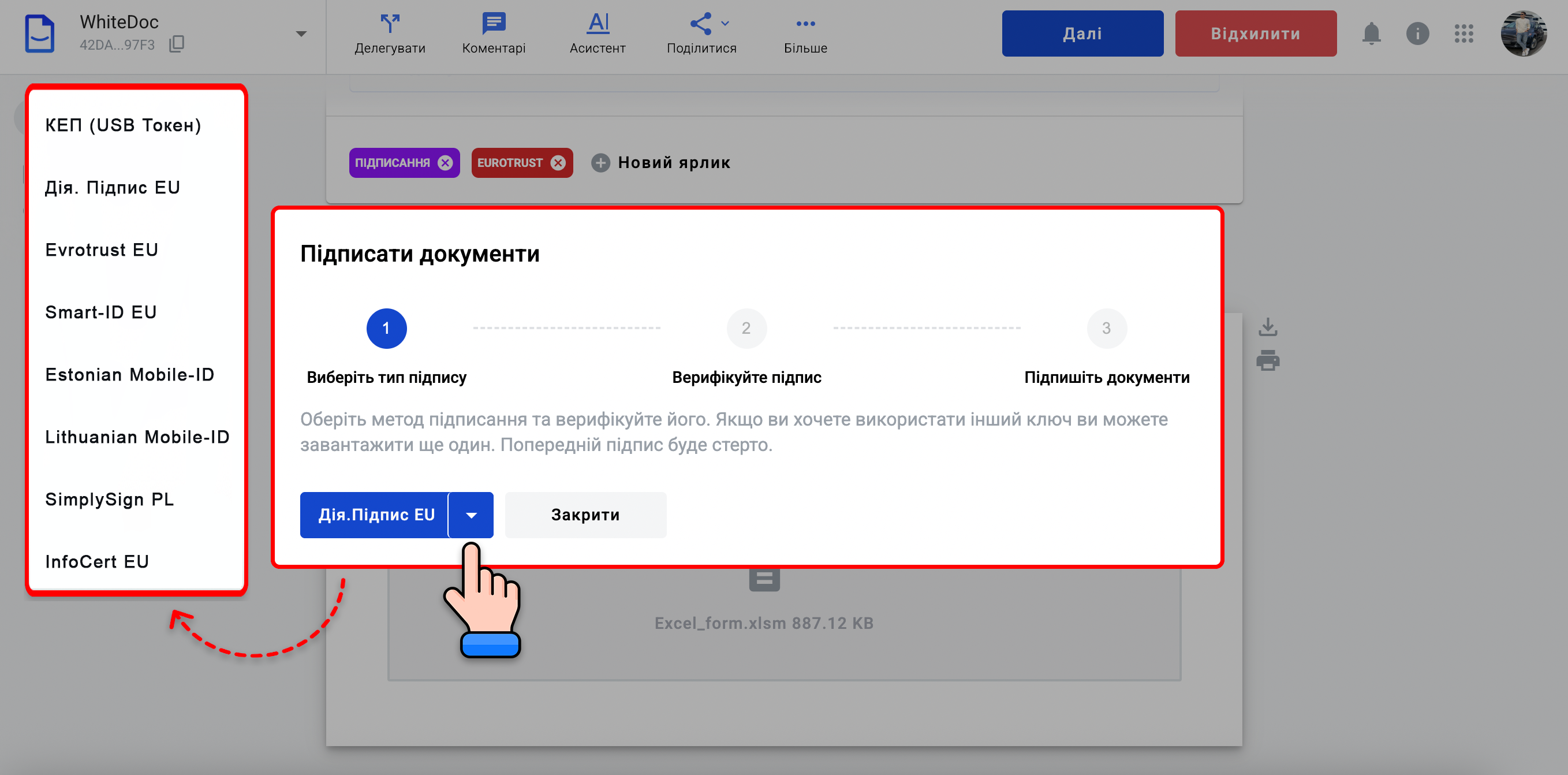Expand the signature type dropdown arrow
This screenshot has width=1568, height=775.
[471, 515]
